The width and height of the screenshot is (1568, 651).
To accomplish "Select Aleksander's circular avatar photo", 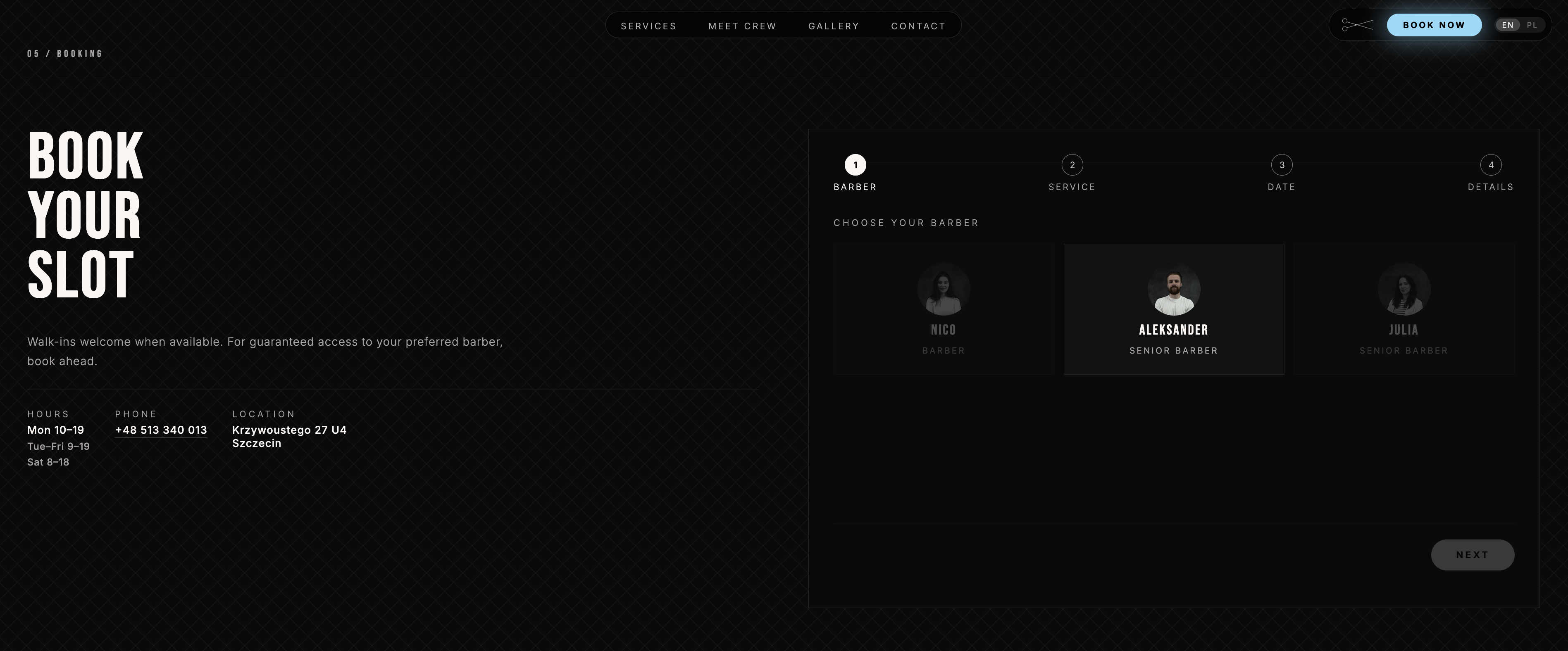I will coord(1174,289).
